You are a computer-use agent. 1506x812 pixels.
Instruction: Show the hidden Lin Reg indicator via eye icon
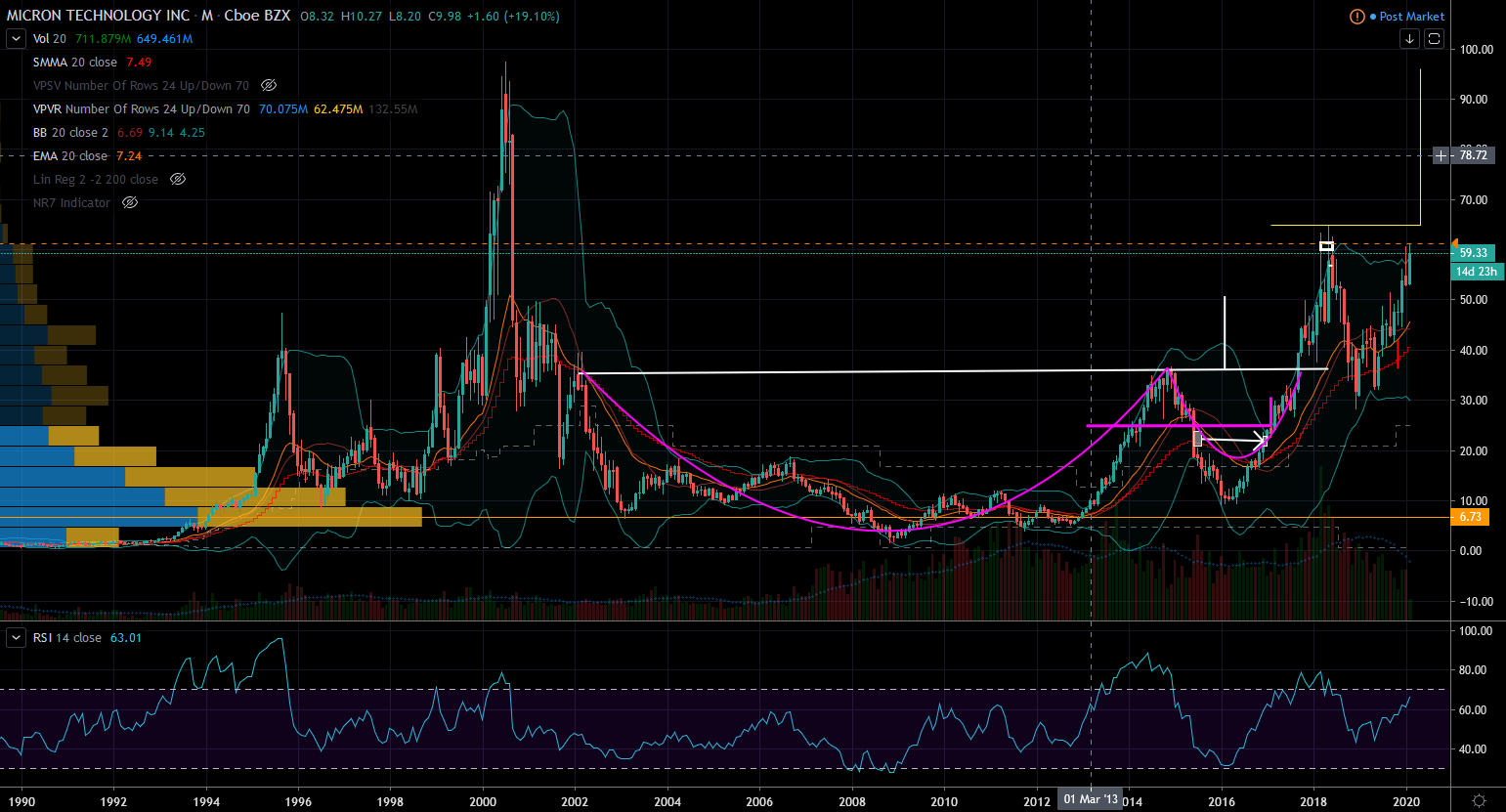tap(178, 180)
